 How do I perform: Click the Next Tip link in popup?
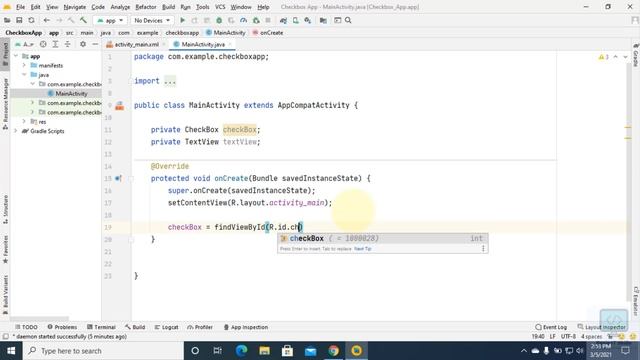(x=362, y=249)
